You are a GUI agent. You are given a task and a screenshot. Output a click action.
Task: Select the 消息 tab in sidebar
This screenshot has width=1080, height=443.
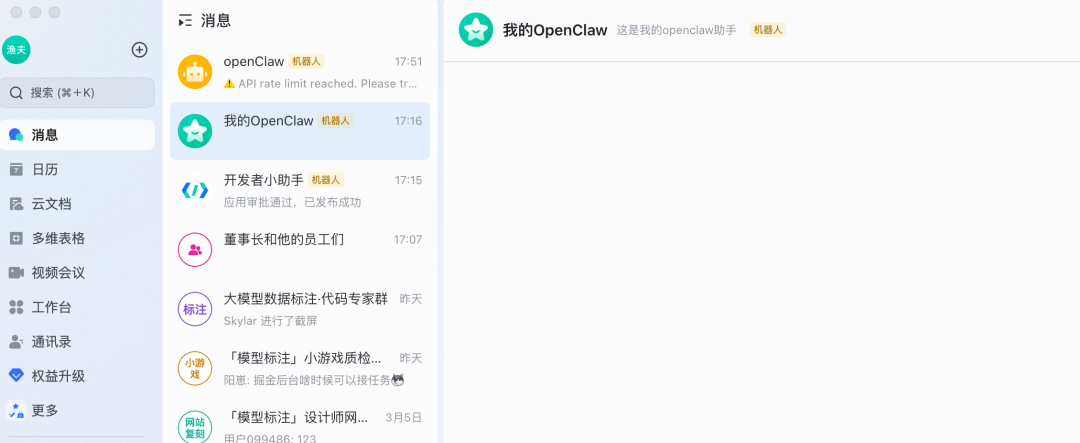[x=77, y=135]
